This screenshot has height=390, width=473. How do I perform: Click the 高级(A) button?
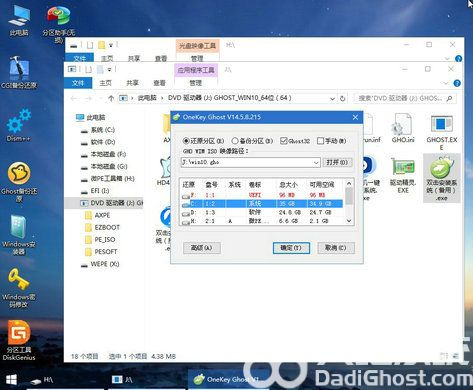(x=202, y=248)
